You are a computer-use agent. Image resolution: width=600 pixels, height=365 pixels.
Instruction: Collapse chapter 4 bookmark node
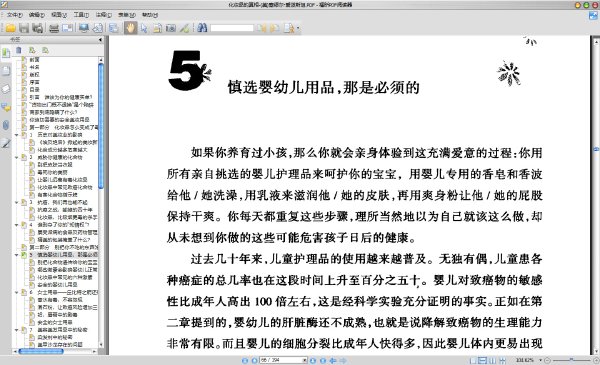pyautogui.click(x=16, y=225)
